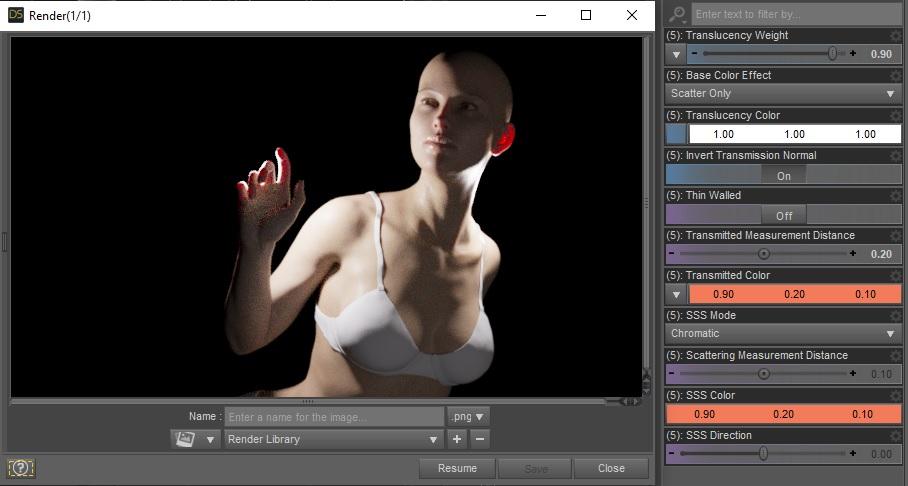Click the rendered figure image preview

click(327, 217)
